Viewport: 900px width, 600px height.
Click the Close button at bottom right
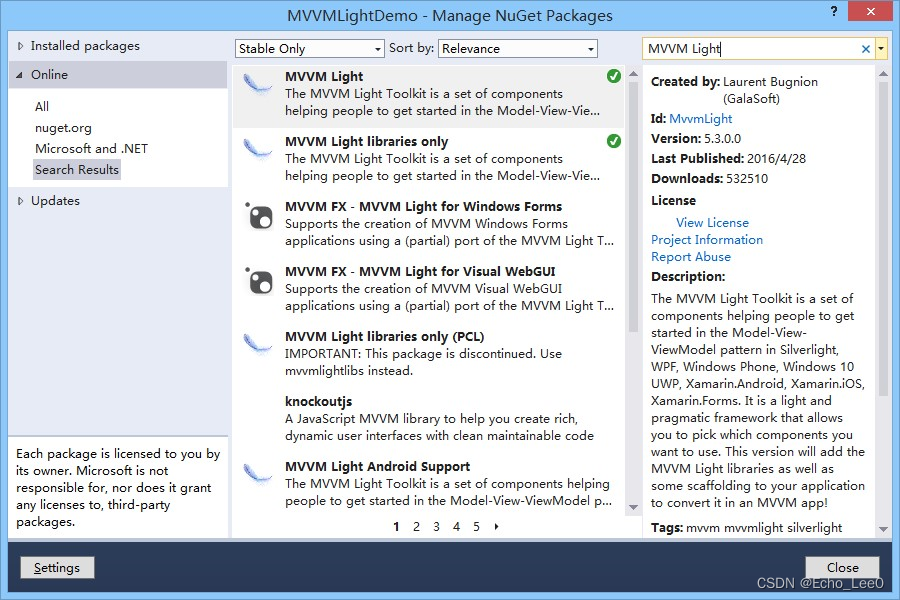click(842, 568)
